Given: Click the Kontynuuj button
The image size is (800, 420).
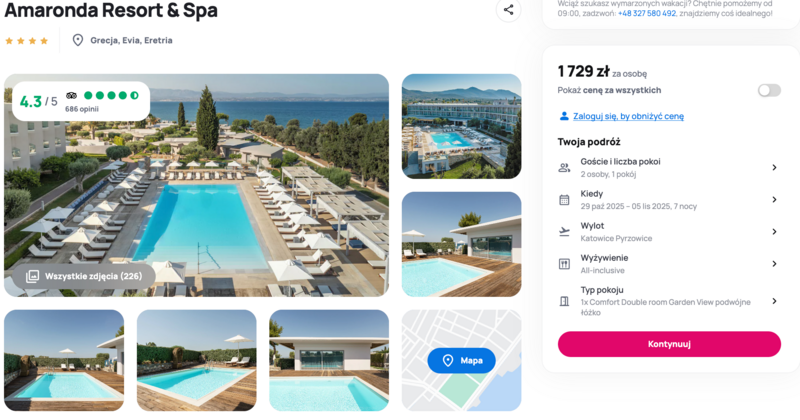Looking at the screenshot, I should click(669, 344).
